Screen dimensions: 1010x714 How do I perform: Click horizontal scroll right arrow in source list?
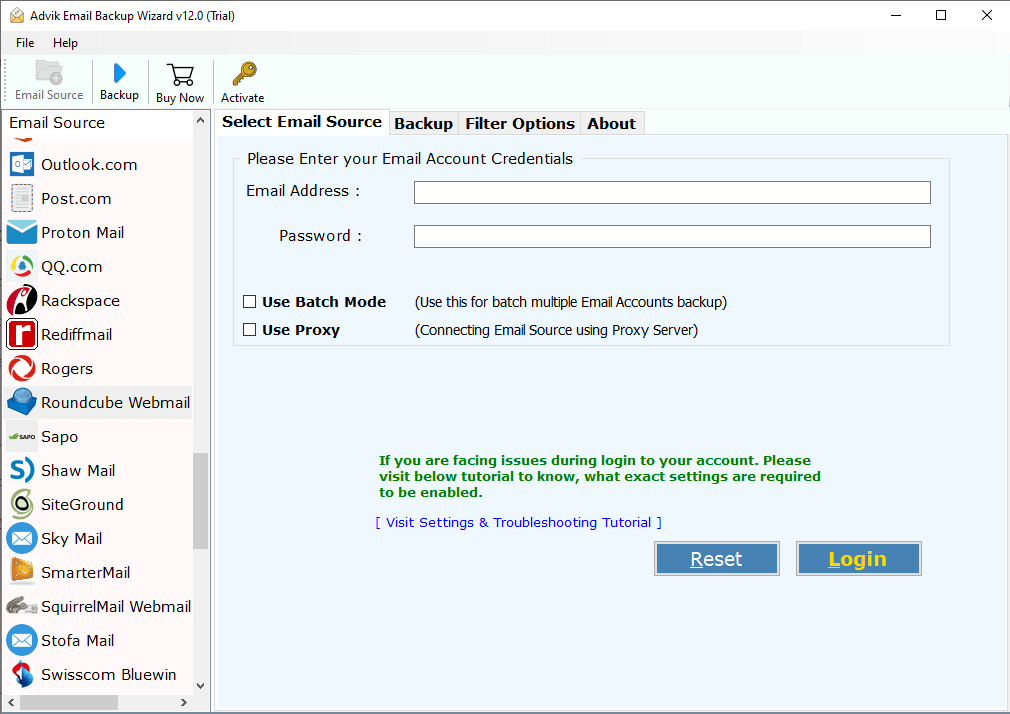(184, 702)
